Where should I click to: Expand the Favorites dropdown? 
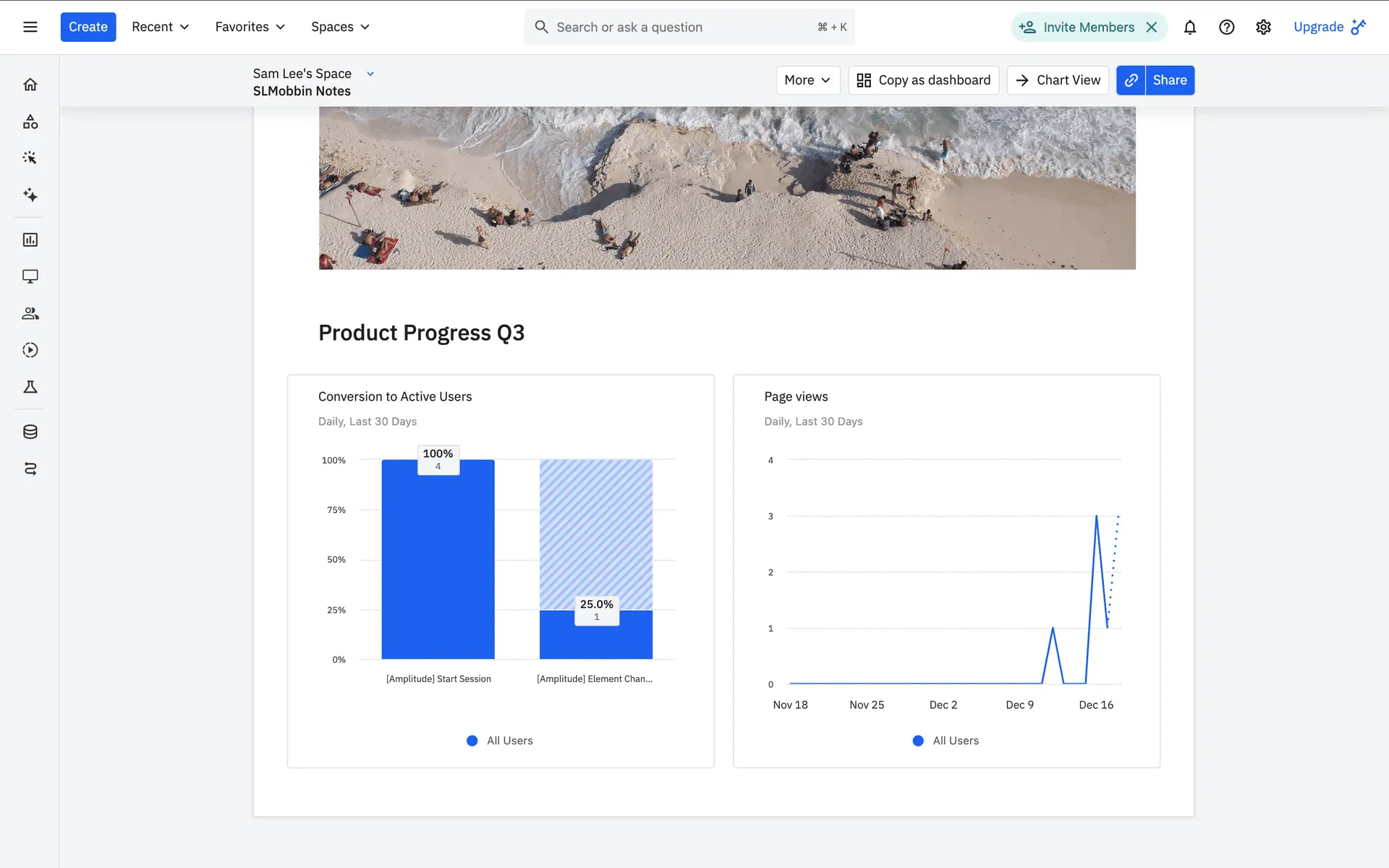(250, 27)
